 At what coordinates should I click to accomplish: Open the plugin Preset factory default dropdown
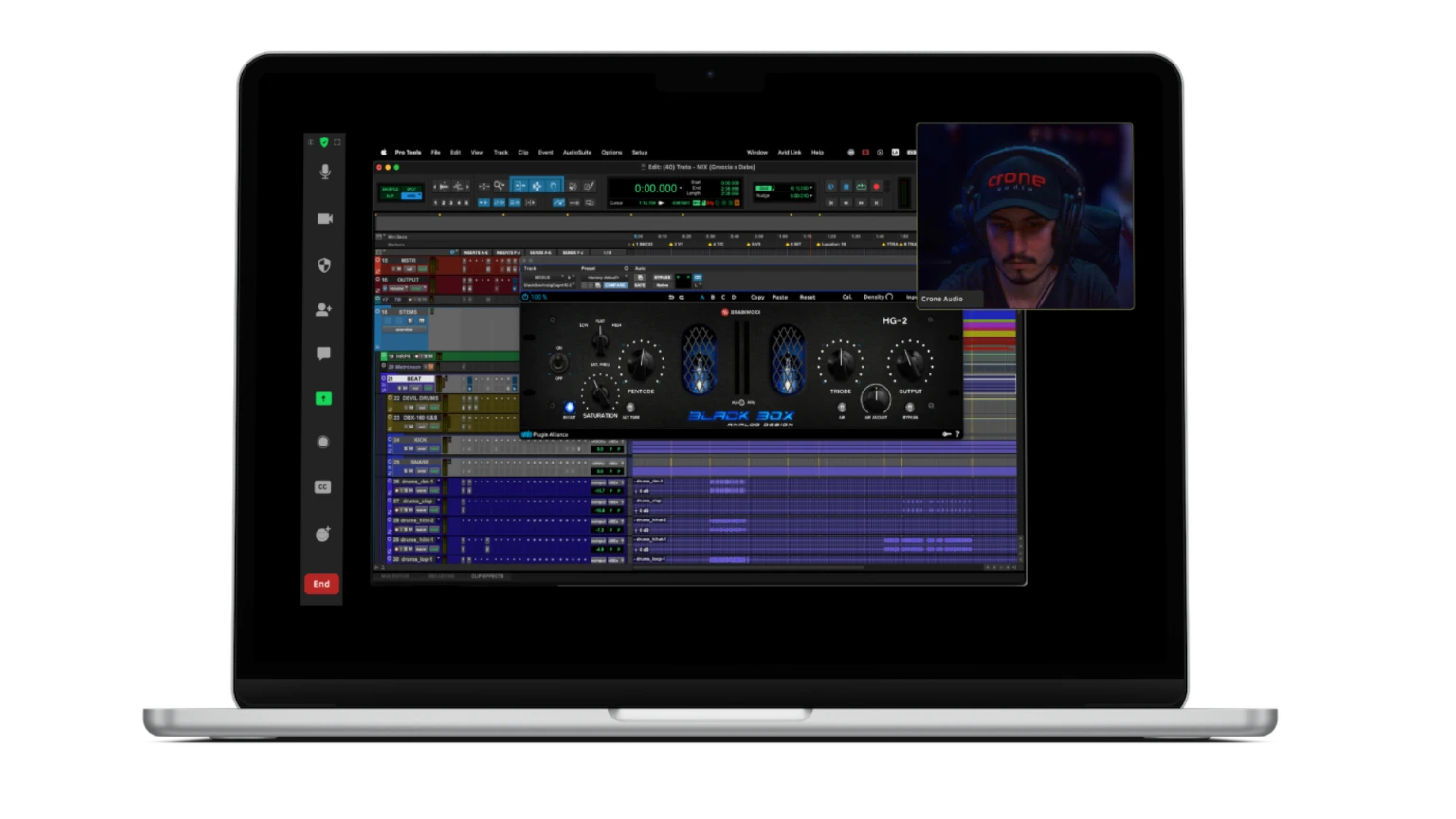tap(603, 277)
